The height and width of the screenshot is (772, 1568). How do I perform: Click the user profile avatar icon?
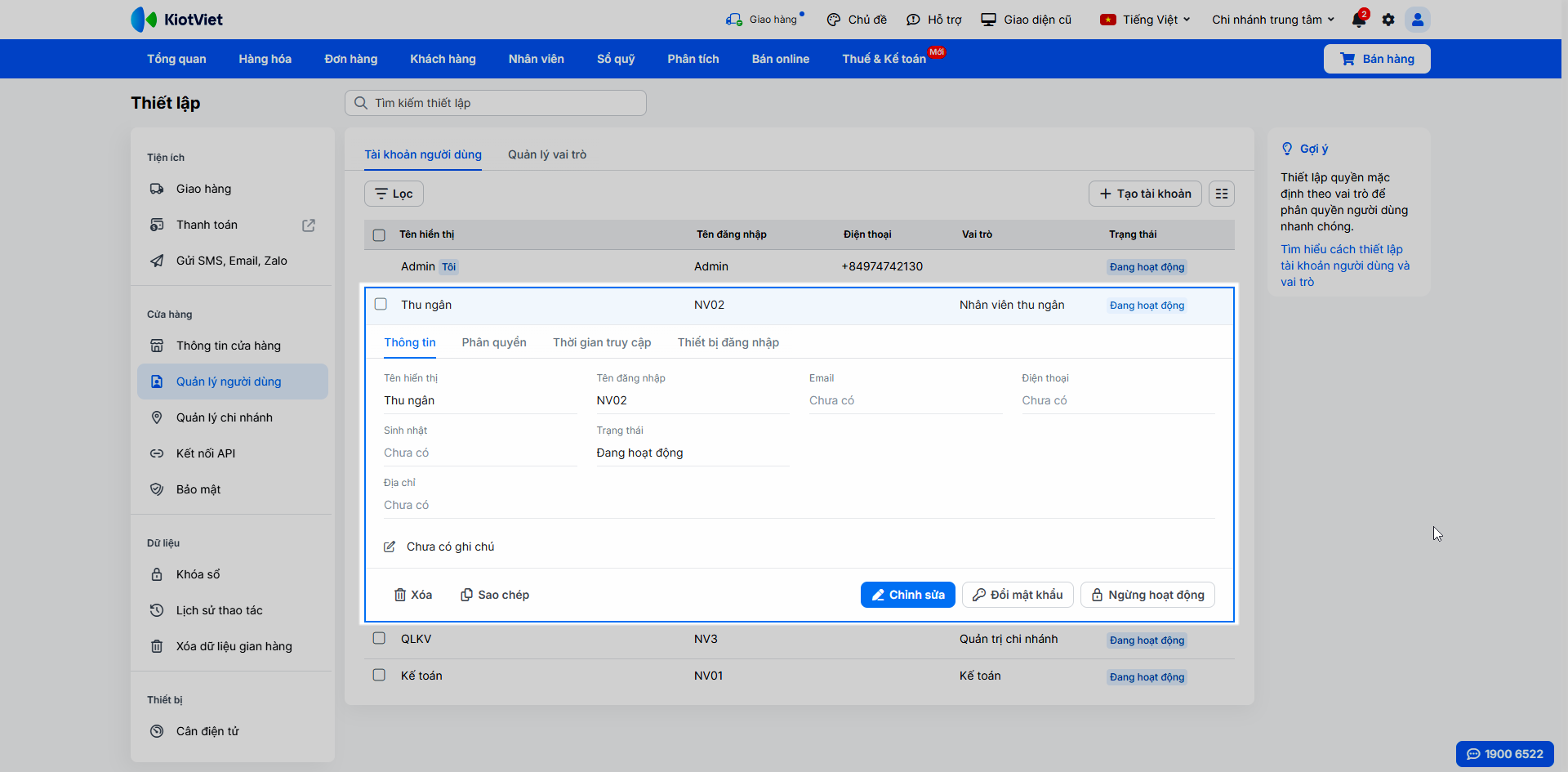tap(1418, 20)
